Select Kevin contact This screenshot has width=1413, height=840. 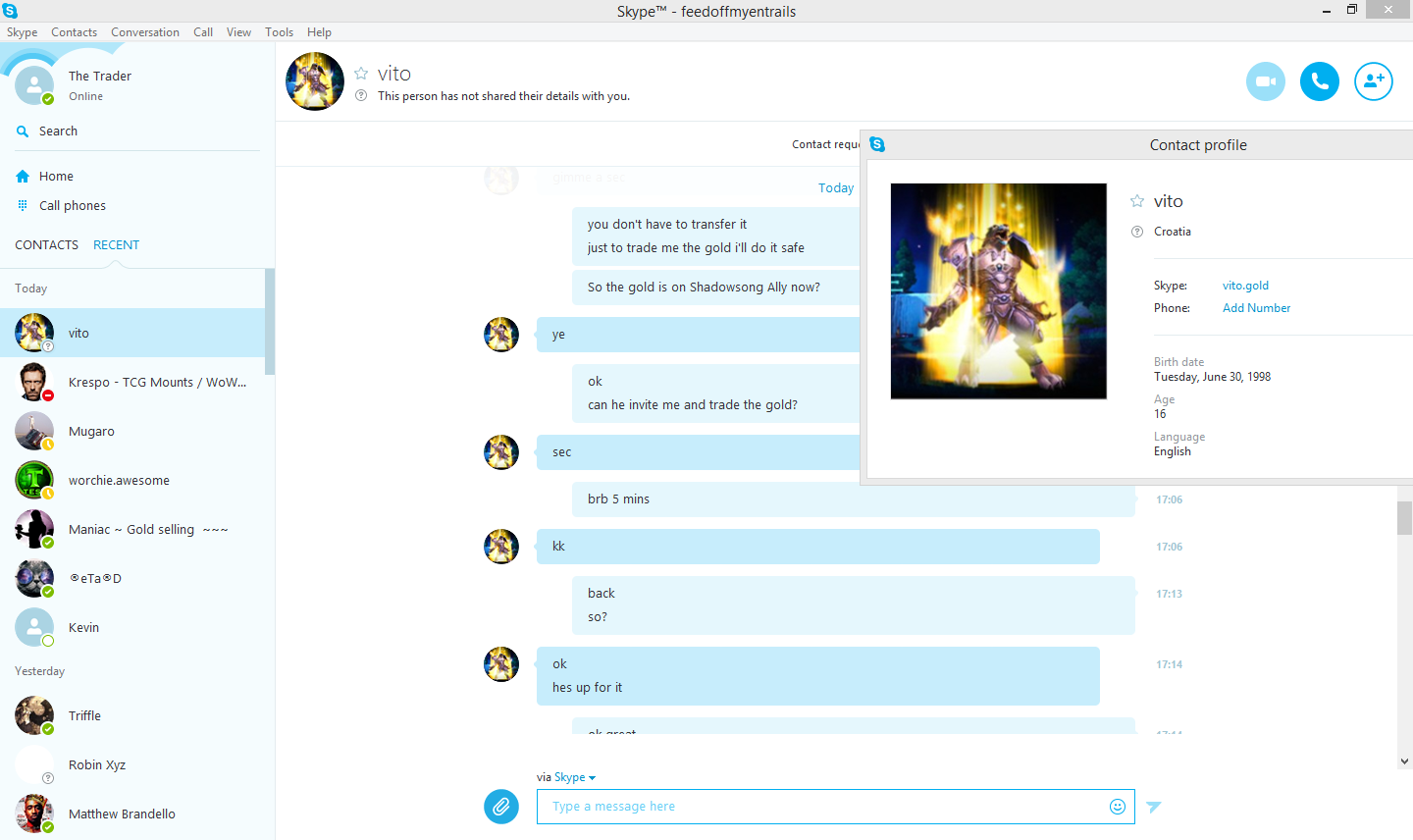tap(132, 627)
